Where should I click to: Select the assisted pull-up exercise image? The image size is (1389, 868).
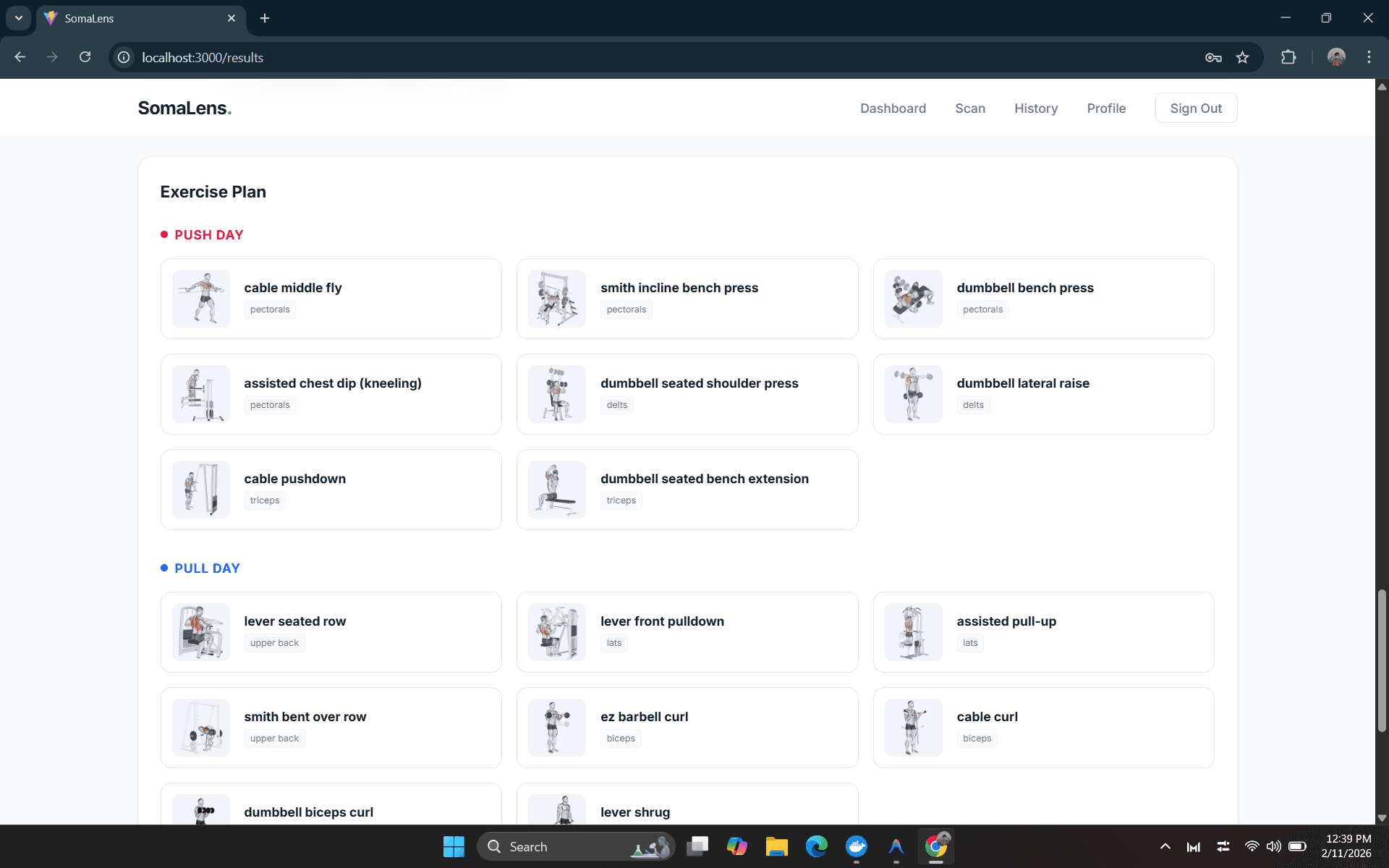914,632
